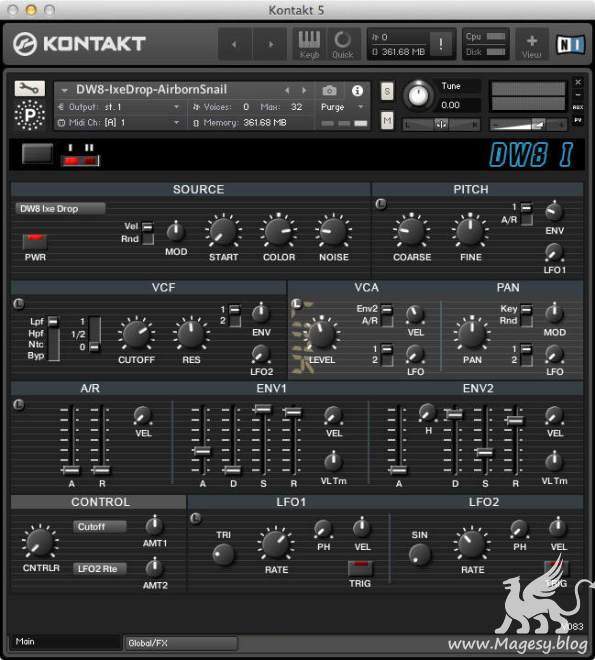
Task: Click the PV button in instrument header
Action: [578, 120]
